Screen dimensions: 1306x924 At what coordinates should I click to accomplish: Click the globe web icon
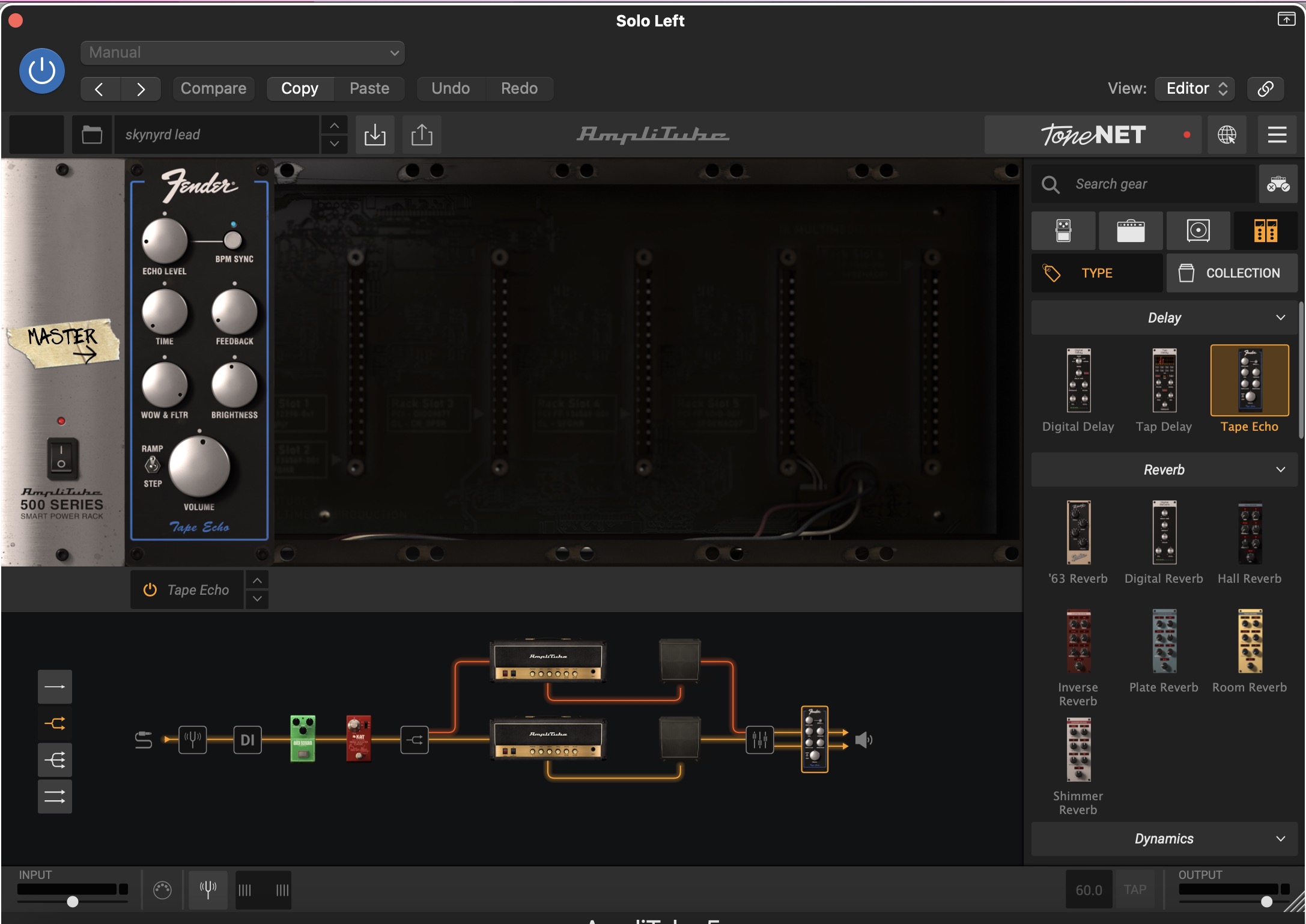pos(1227,135)
